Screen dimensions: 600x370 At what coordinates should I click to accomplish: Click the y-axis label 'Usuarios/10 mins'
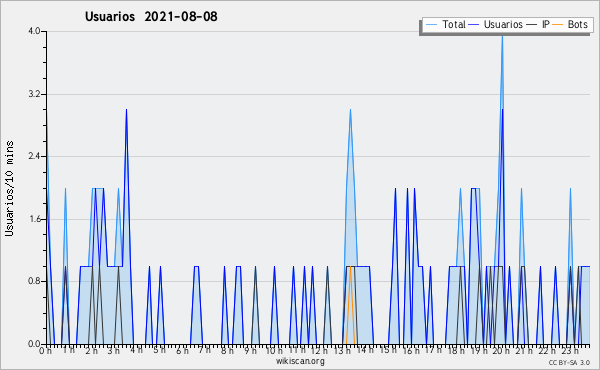(x=9, y=188)
